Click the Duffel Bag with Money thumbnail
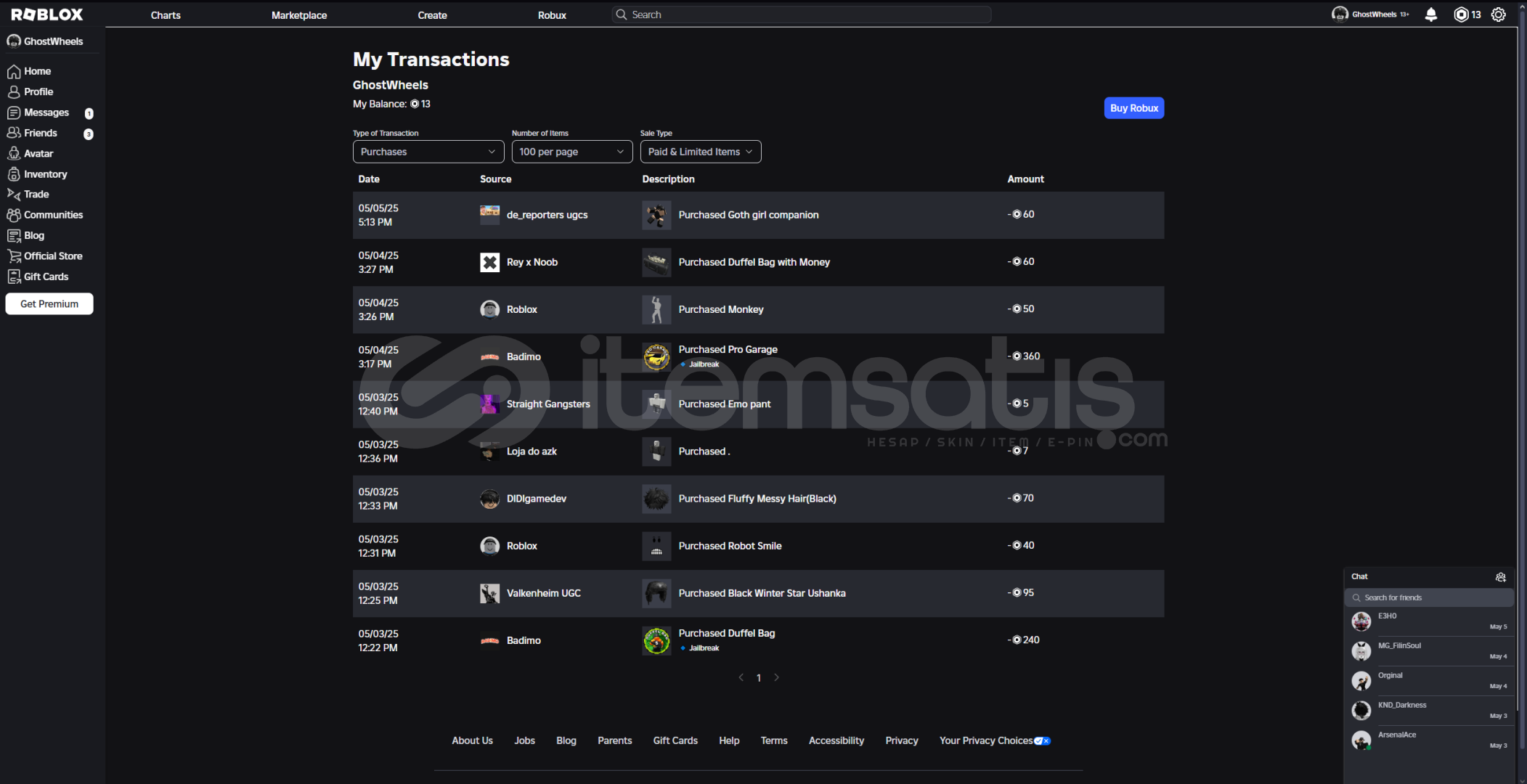This screenshot has height=784, width=1527. pyautogui.click(x=656, y=262)
